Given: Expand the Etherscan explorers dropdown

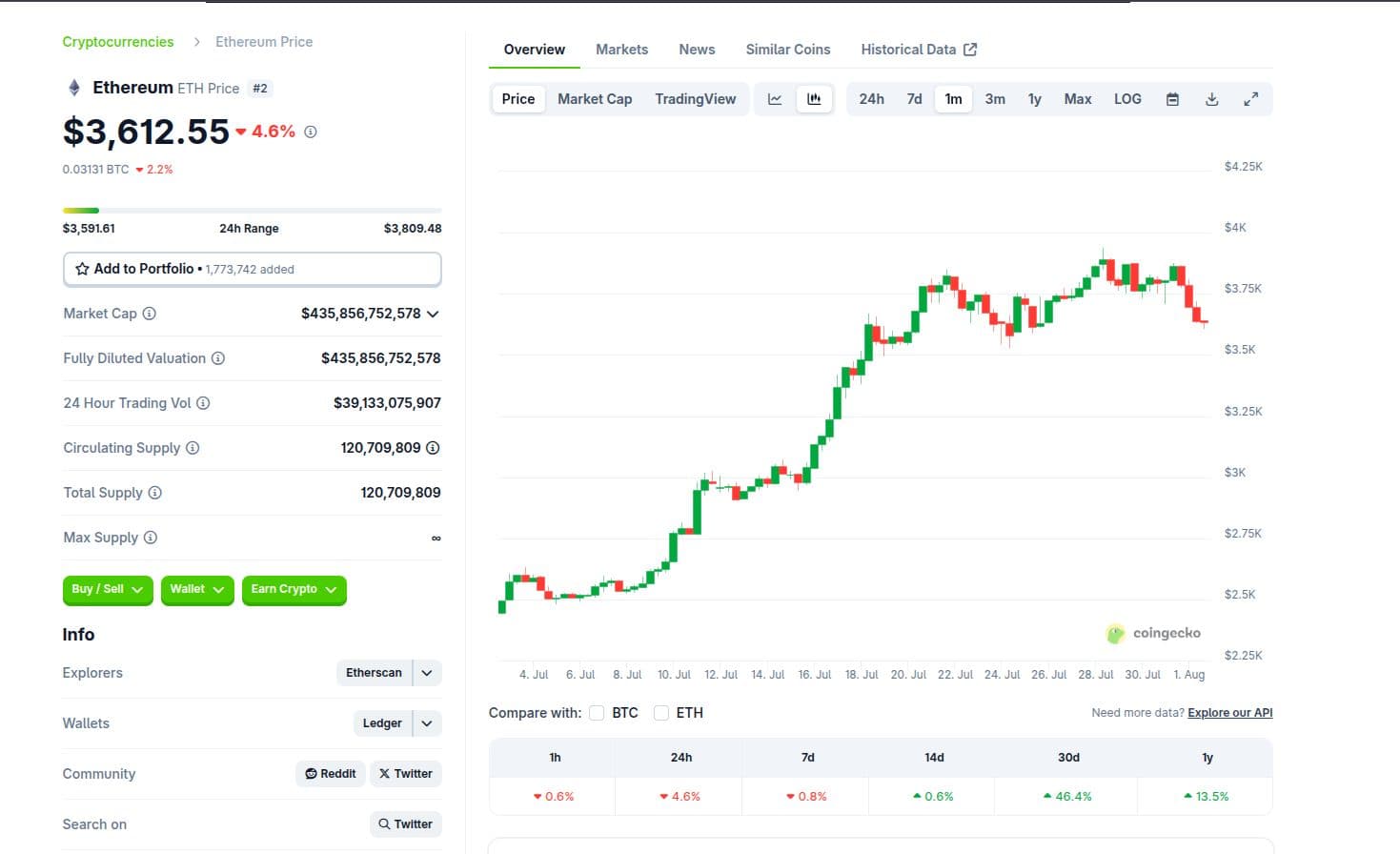Looking at the screenshot, I should (x=426, y=672).
